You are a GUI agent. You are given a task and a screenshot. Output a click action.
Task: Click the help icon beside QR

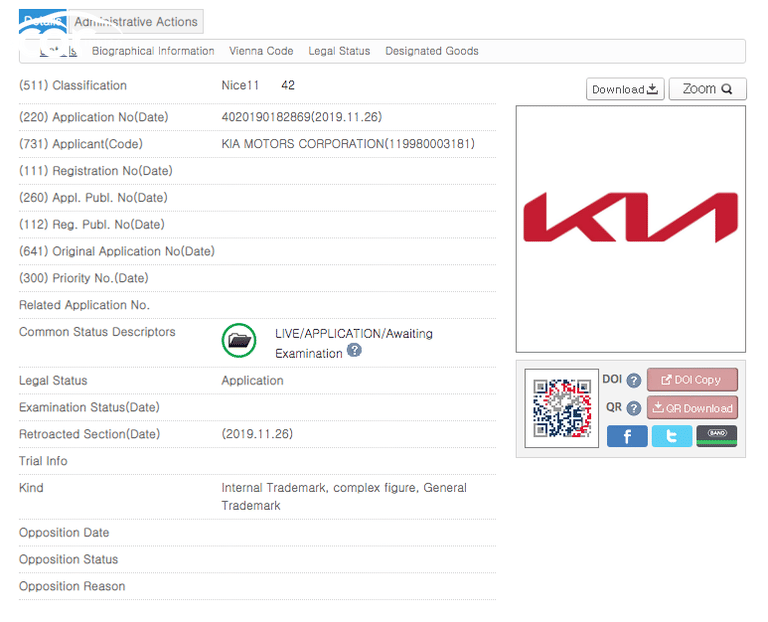tap(634, 408)
